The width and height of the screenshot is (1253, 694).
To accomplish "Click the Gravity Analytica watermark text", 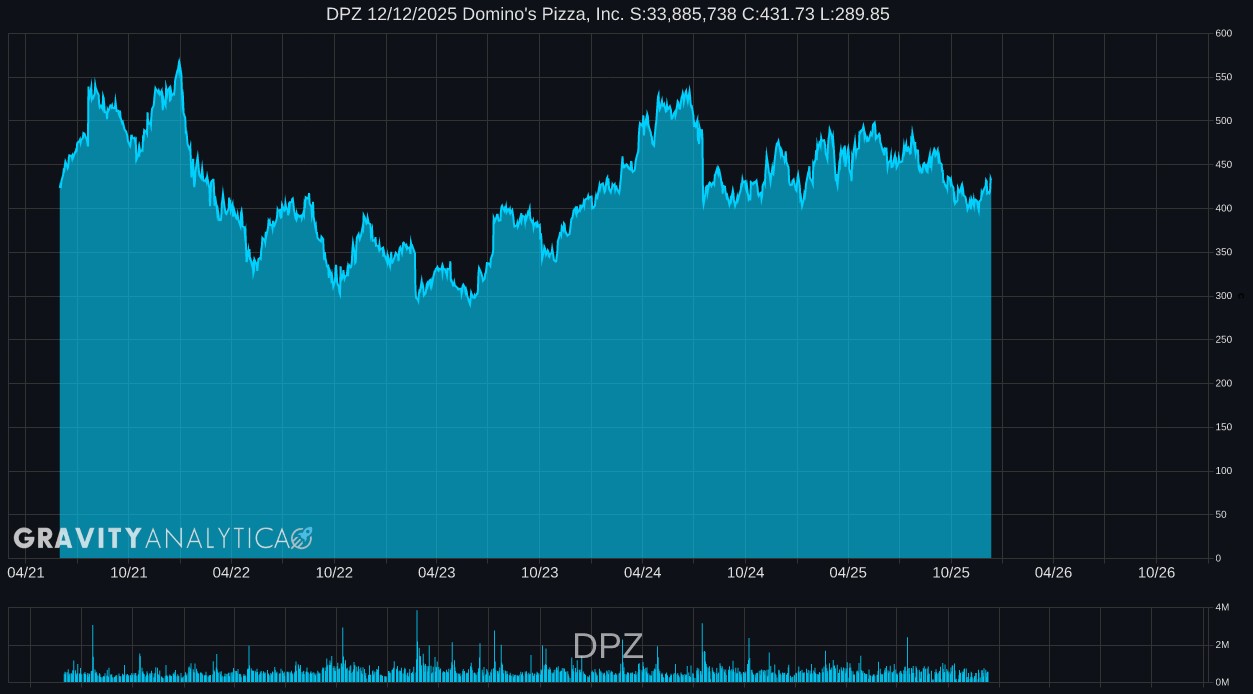I will (150, 539).
